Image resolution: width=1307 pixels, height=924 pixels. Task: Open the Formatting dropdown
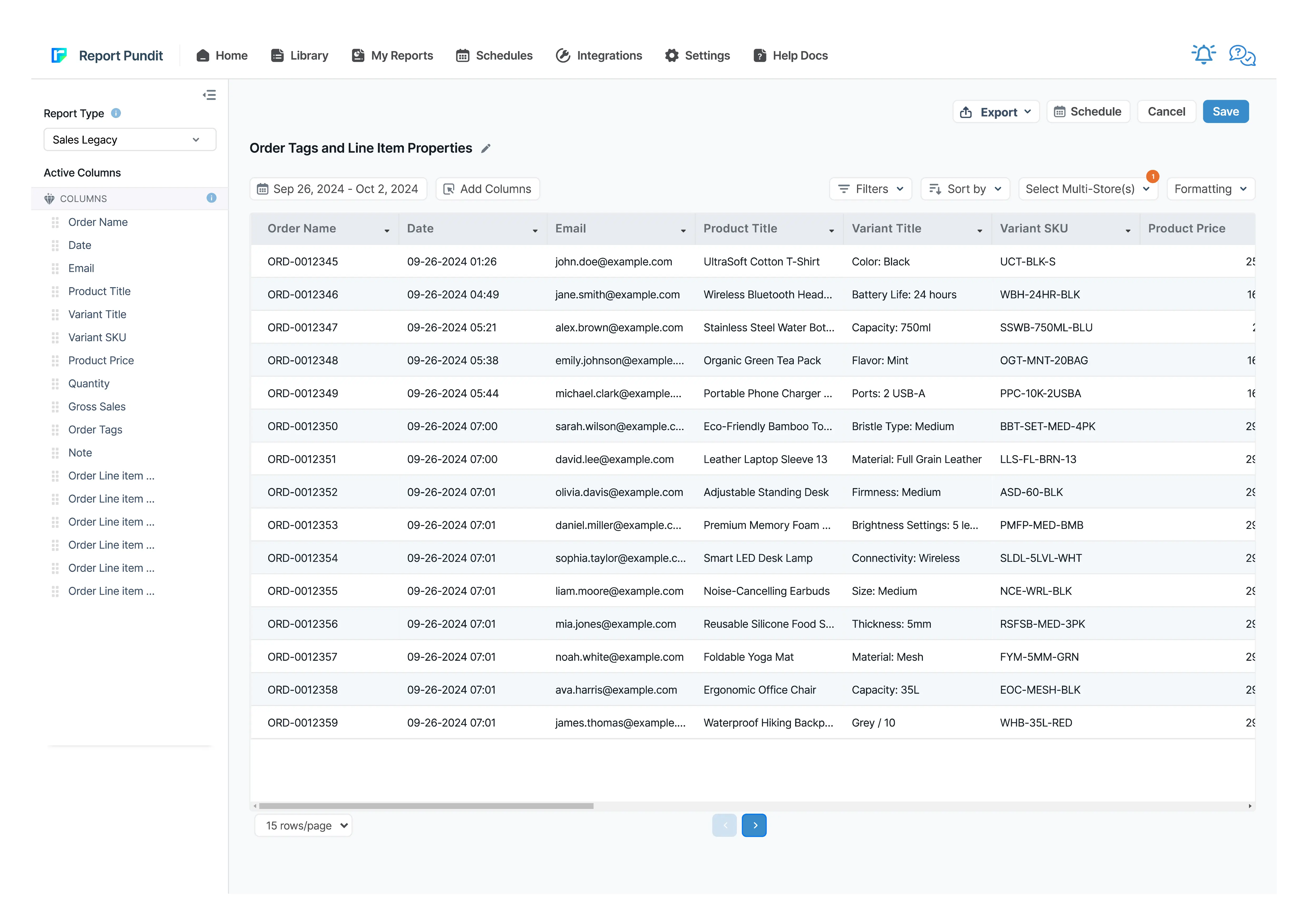[x=1211, y=189]
